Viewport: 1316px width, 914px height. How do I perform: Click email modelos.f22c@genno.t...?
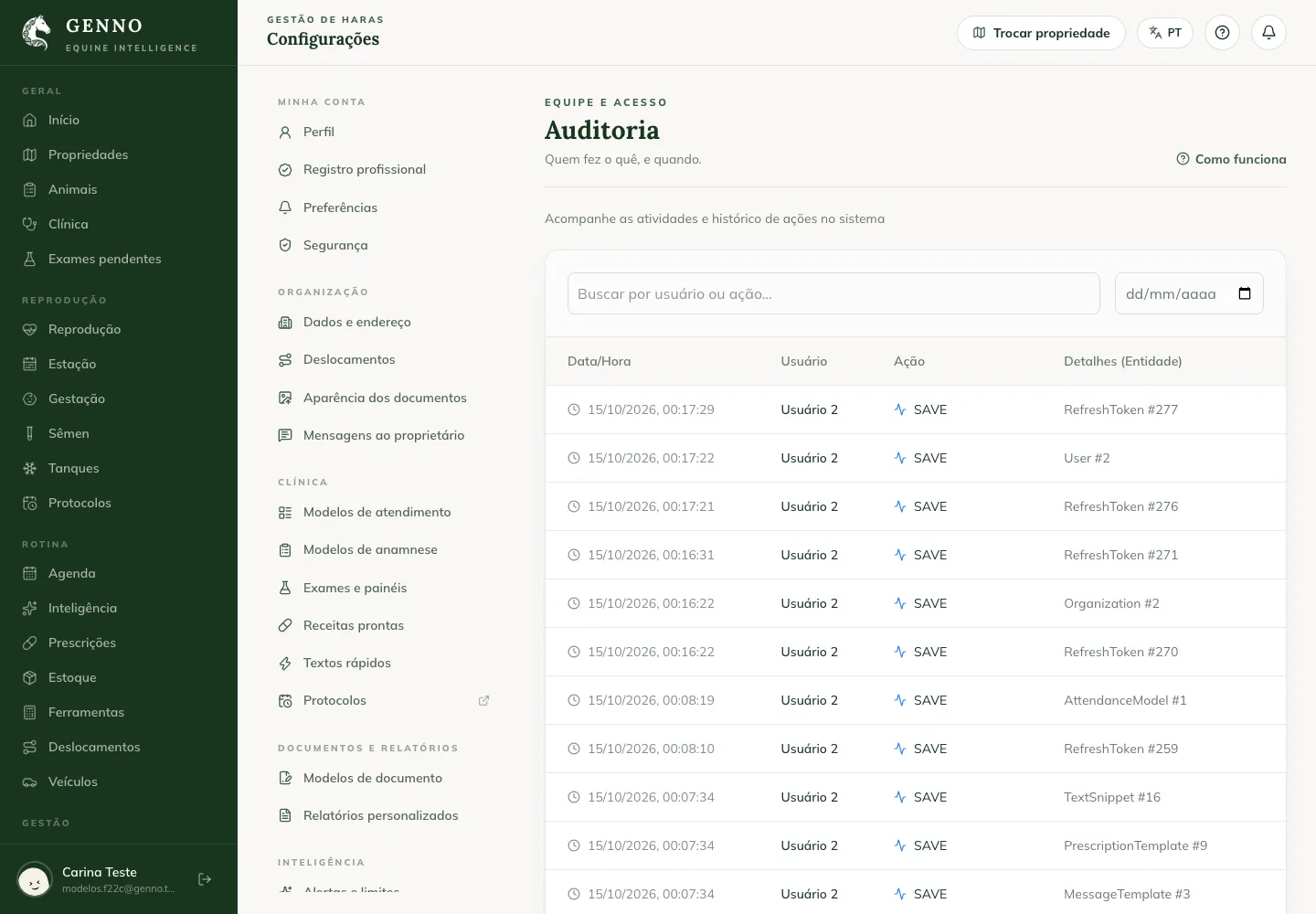point(119,888)
